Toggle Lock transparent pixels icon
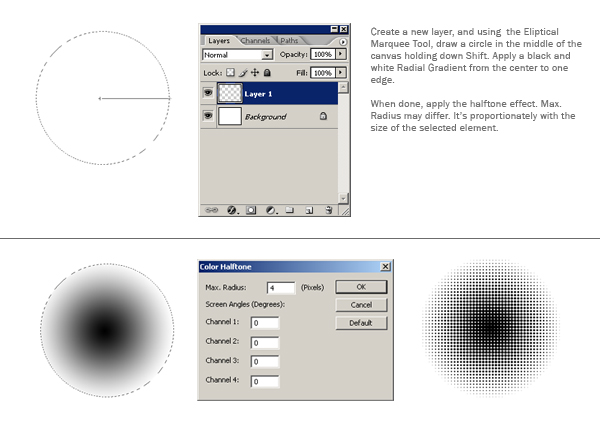Screen dimensions: 600x429 [230, 72]
